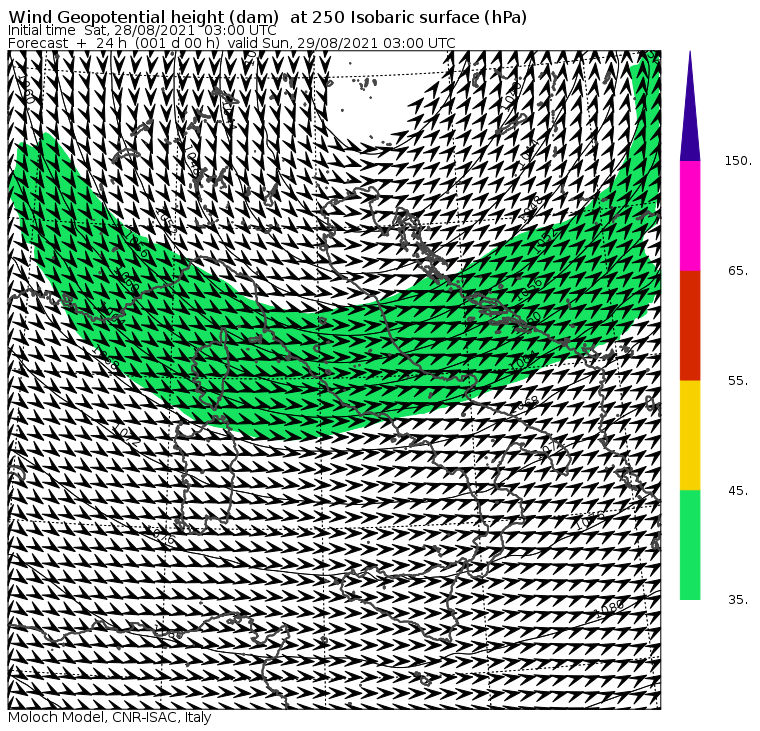Screen dimensions: 760x731
Task: Click the legend value label '35.'
Action: pyautogui.click(x=738, y=600)
